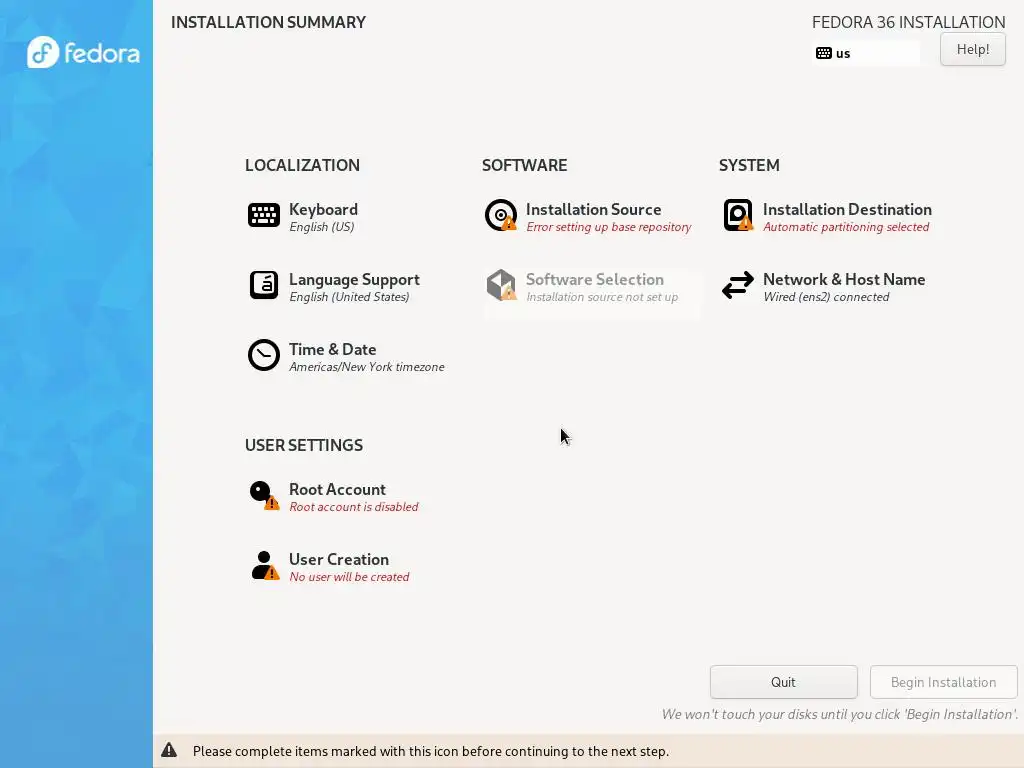This screenshot has width=1024, height=768.
Task: Click 'Root account is disabled' text
Action: pyautogui.click(x=353, y=507)
